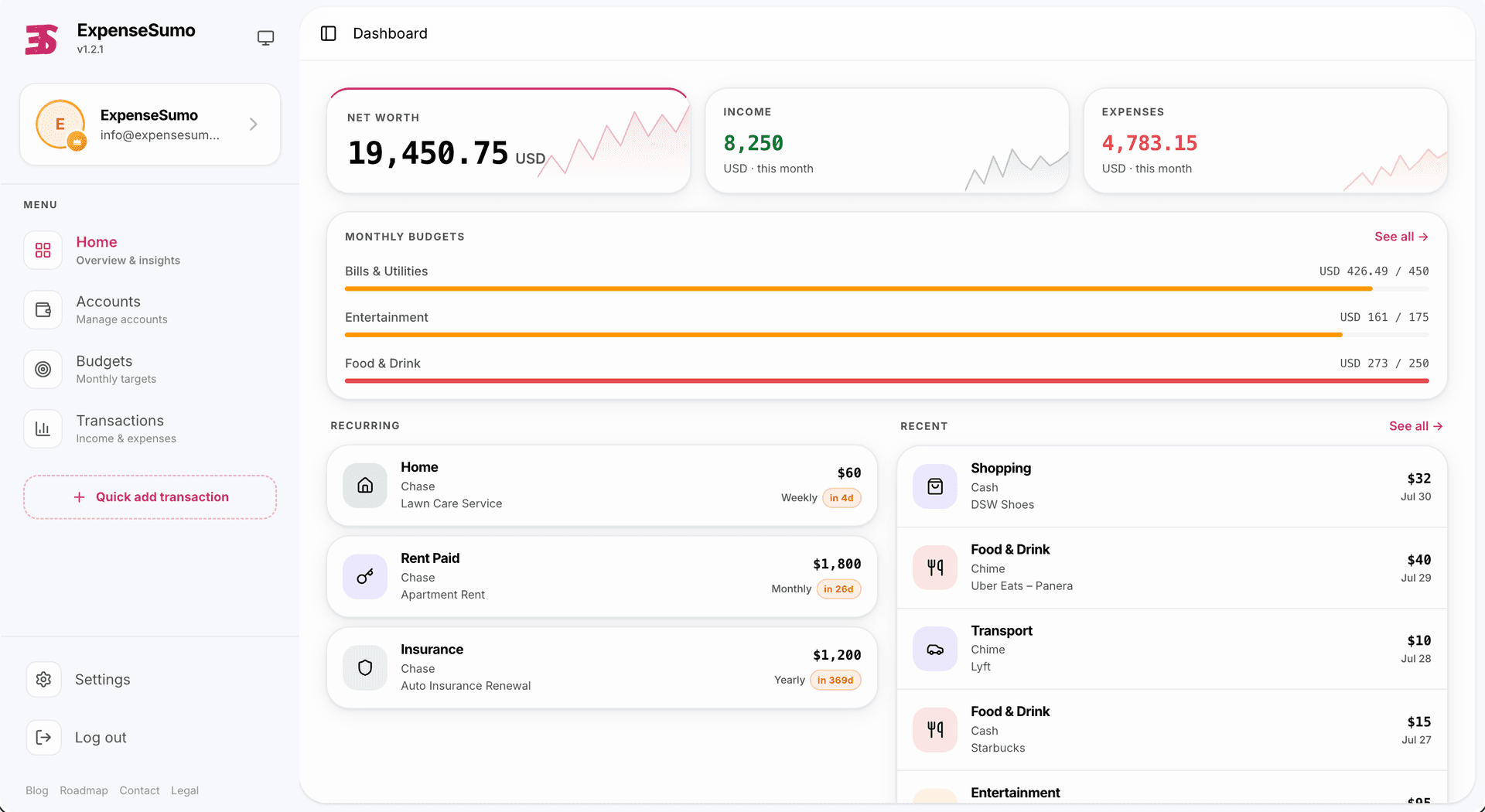
Task: Open the Net Worth card
Action: (509, 141)
